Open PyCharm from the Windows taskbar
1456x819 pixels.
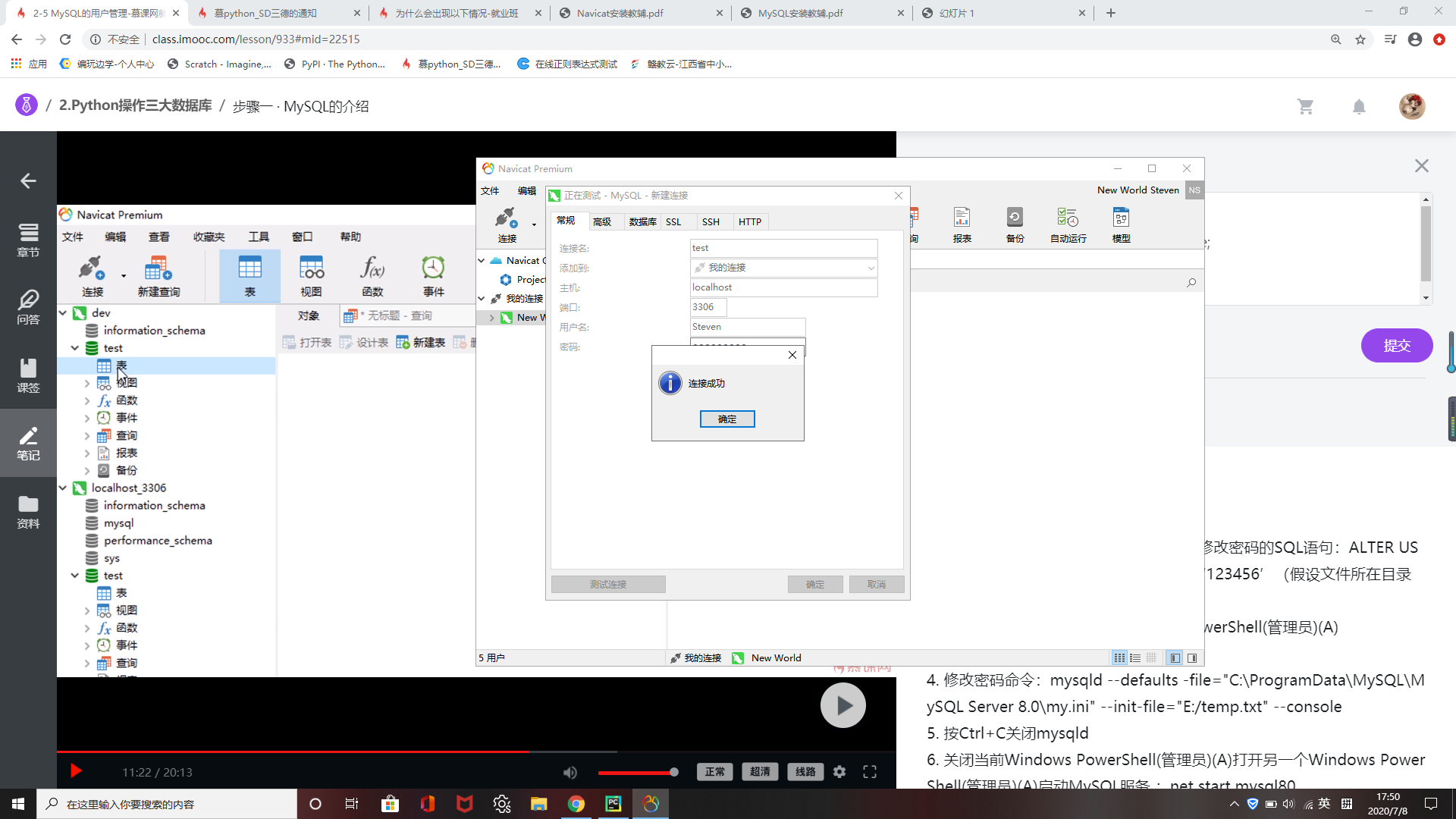pyautogui.click(x=613, y=804)
